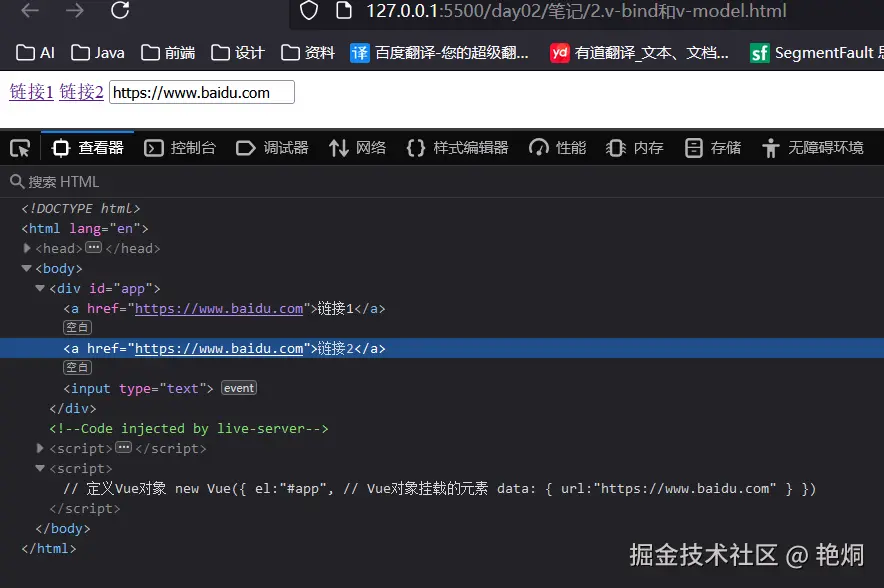This screenshot has height=588, width=884.
Task: Collapse the body element triangle
Action: pos(26,268)
